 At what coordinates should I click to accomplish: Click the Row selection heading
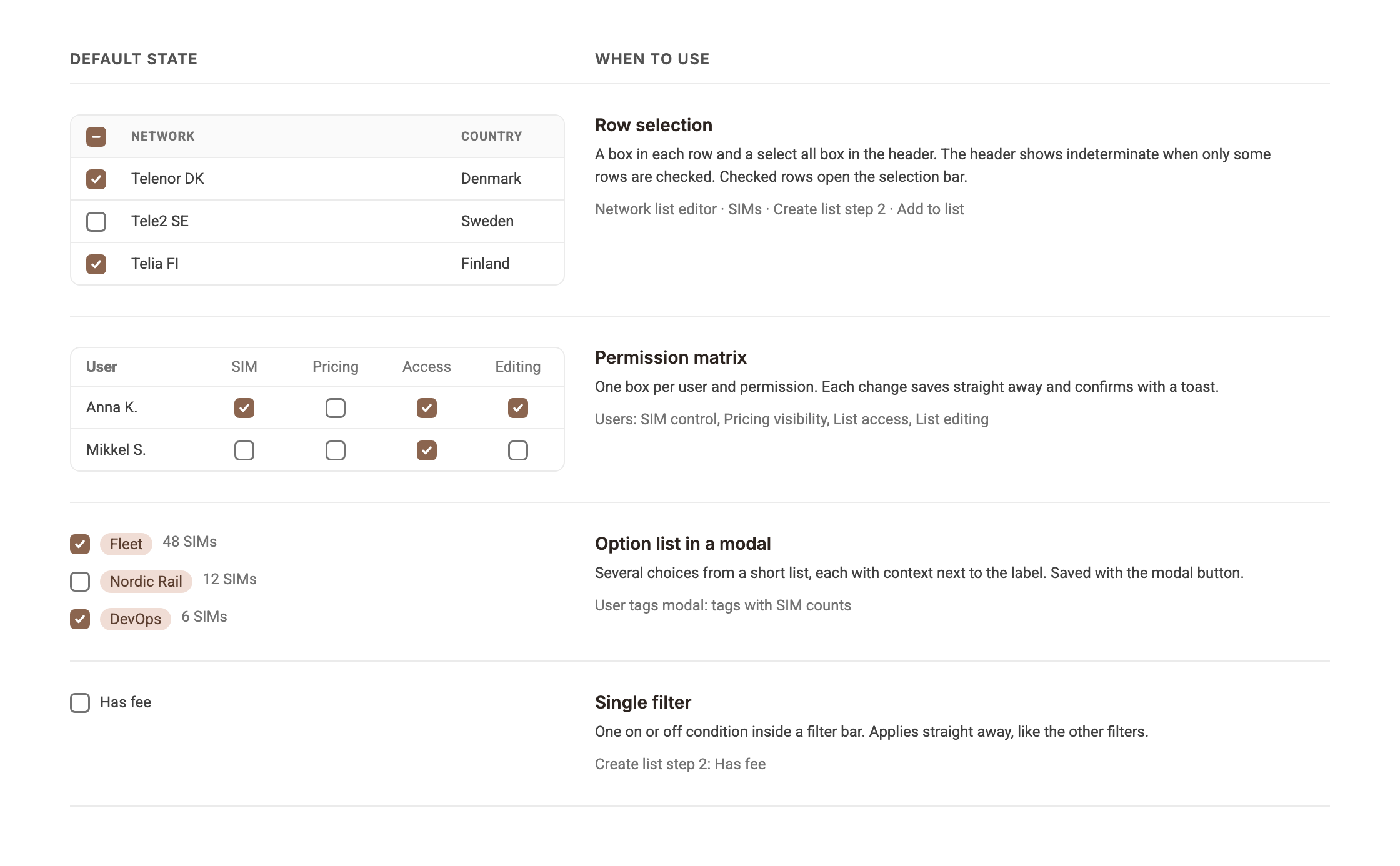[x=654, y=125]
